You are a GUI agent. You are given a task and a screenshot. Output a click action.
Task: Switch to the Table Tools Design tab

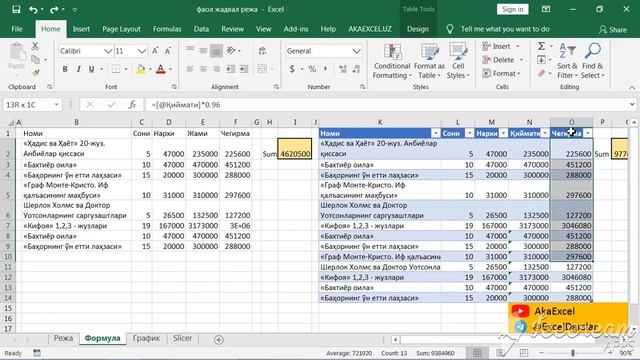pyautogui.click(x=418, y=29)
